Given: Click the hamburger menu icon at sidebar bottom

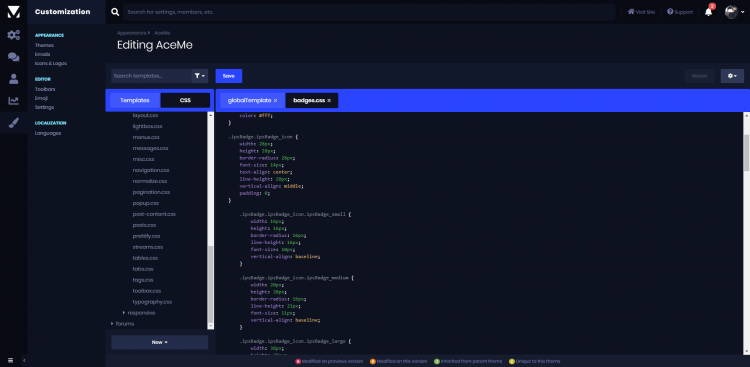Looking at the screenshot, I should 11,360.
